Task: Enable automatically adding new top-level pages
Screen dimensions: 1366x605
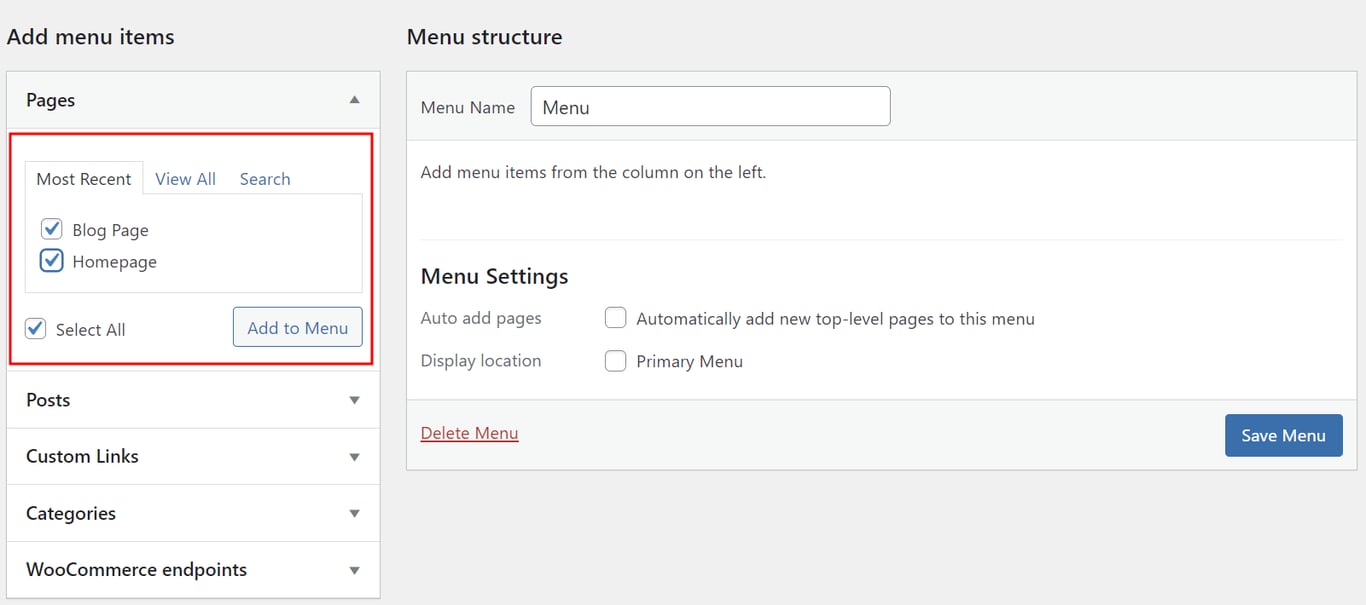Action: (615, 317)
